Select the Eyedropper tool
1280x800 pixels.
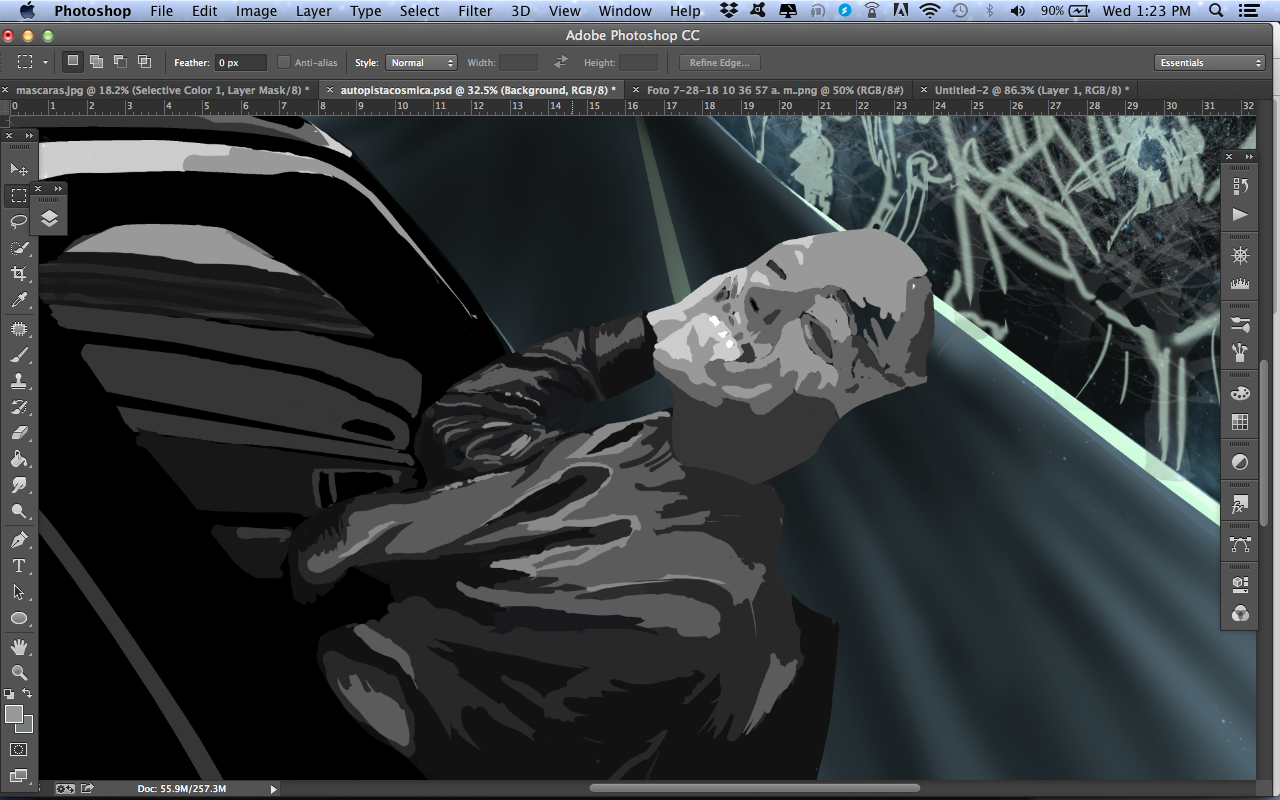click(18, 300)
